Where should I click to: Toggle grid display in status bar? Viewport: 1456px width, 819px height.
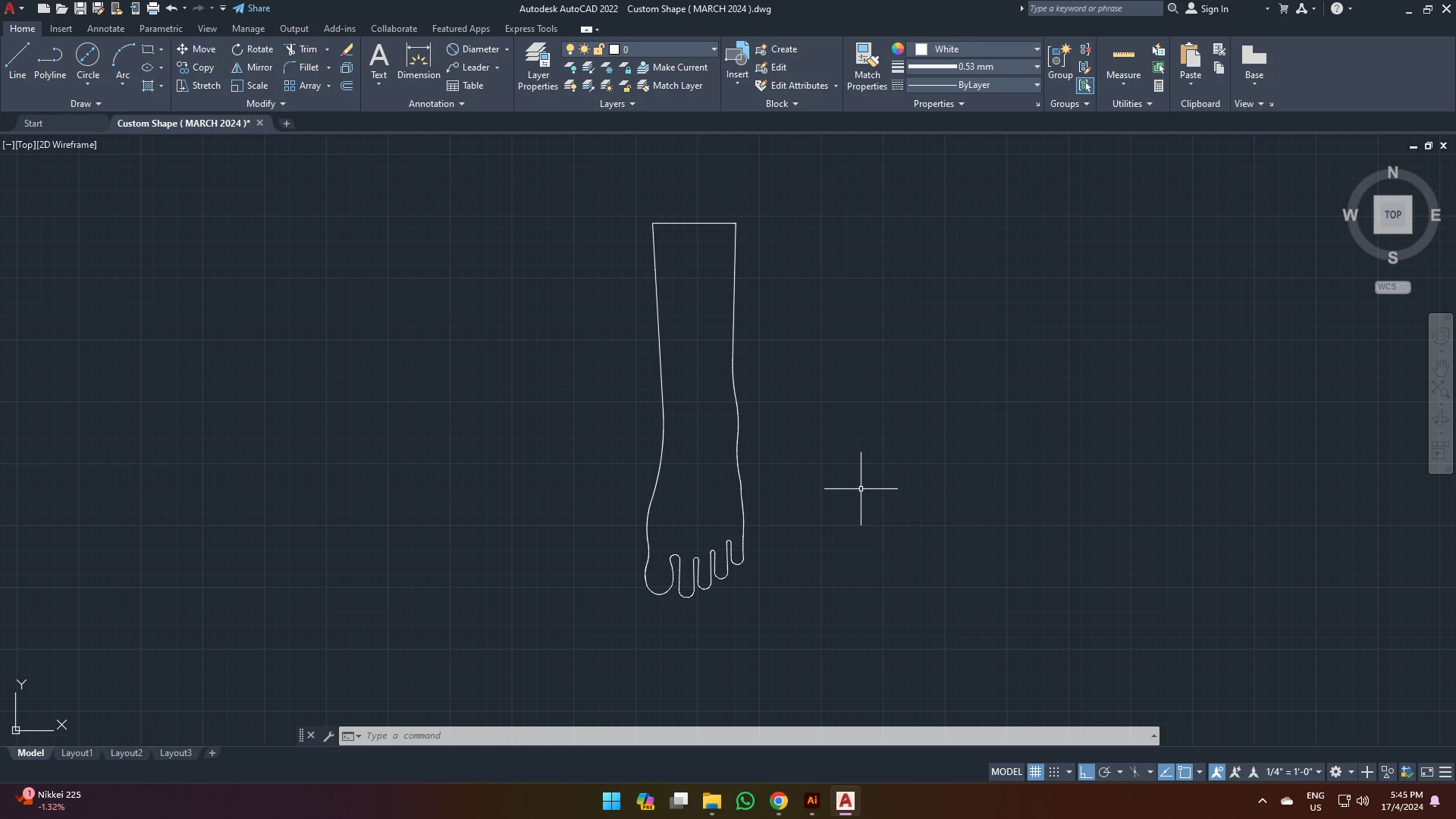coord(1035,772)
